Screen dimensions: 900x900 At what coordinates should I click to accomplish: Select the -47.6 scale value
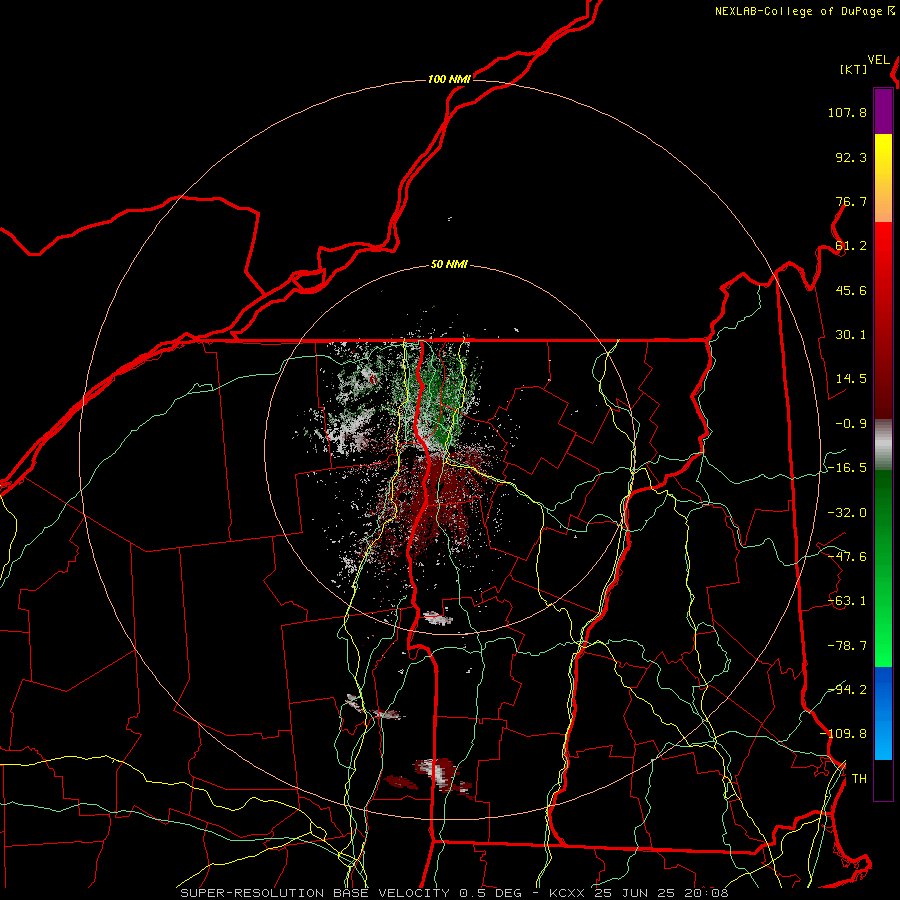pyautogui.click(x=847, y=557)
